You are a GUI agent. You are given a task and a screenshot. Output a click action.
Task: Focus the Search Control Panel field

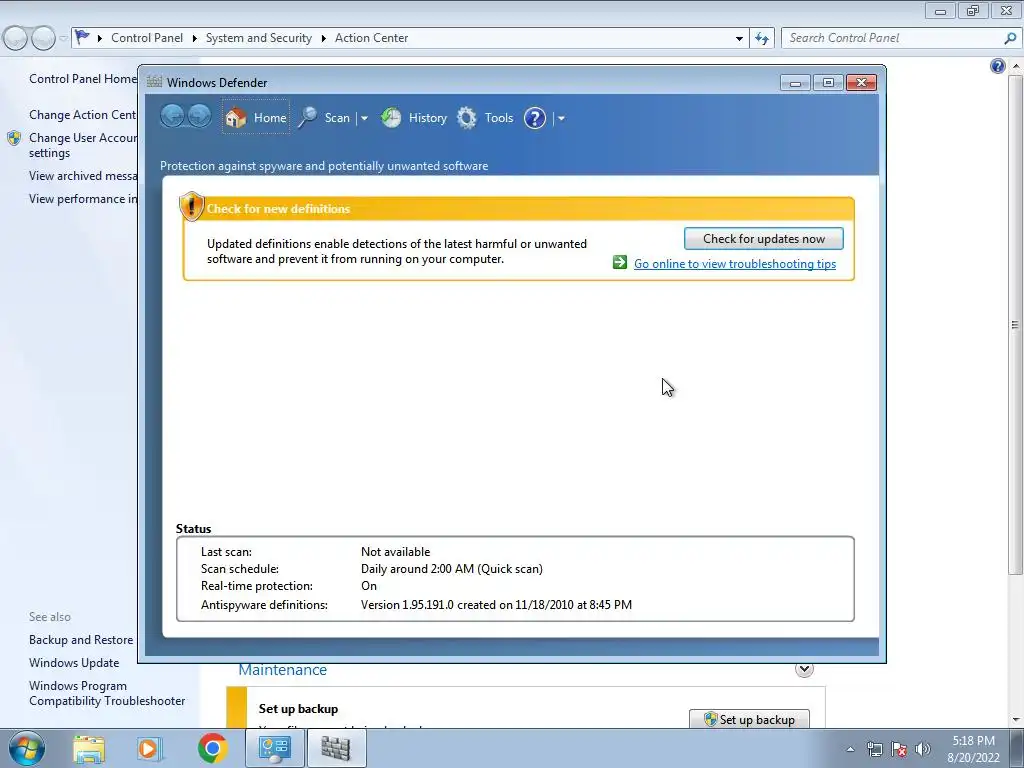coord(892,38)
